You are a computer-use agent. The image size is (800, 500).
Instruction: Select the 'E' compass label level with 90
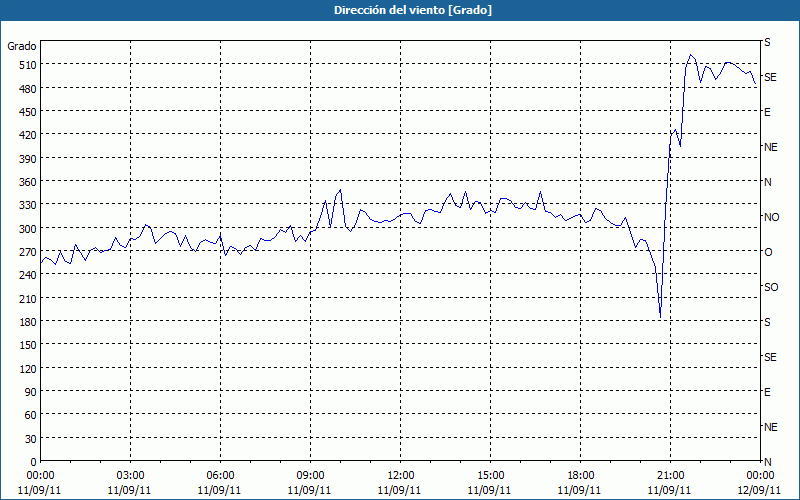point(767,392)
